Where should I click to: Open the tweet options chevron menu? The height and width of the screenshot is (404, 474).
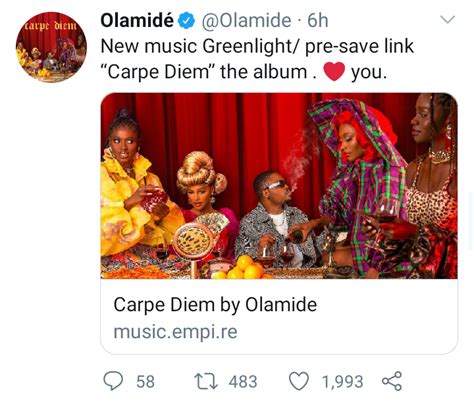pos(447,19)
